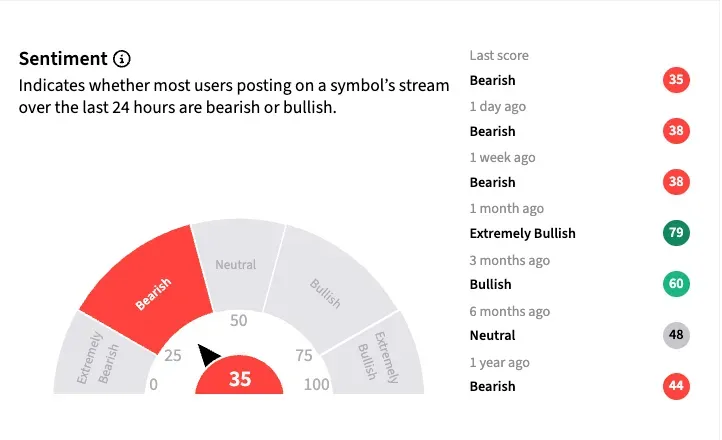Click the Sentiment info icon

pos(122,59)
